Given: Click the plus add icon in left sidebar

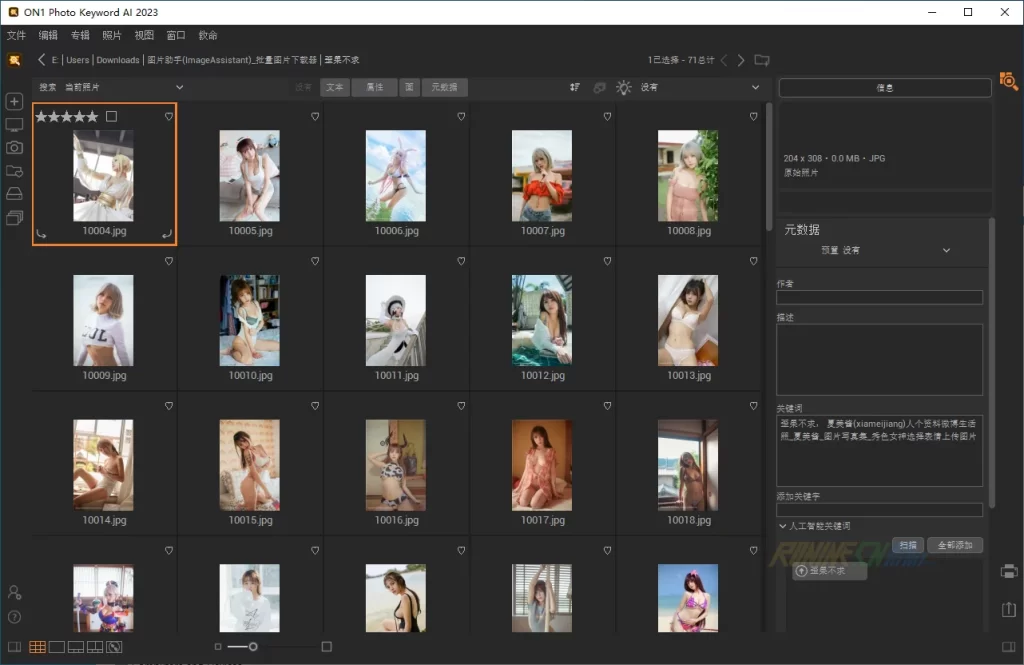Looking at the screenshot, I should pyautogui.click(x=14, y=102).
